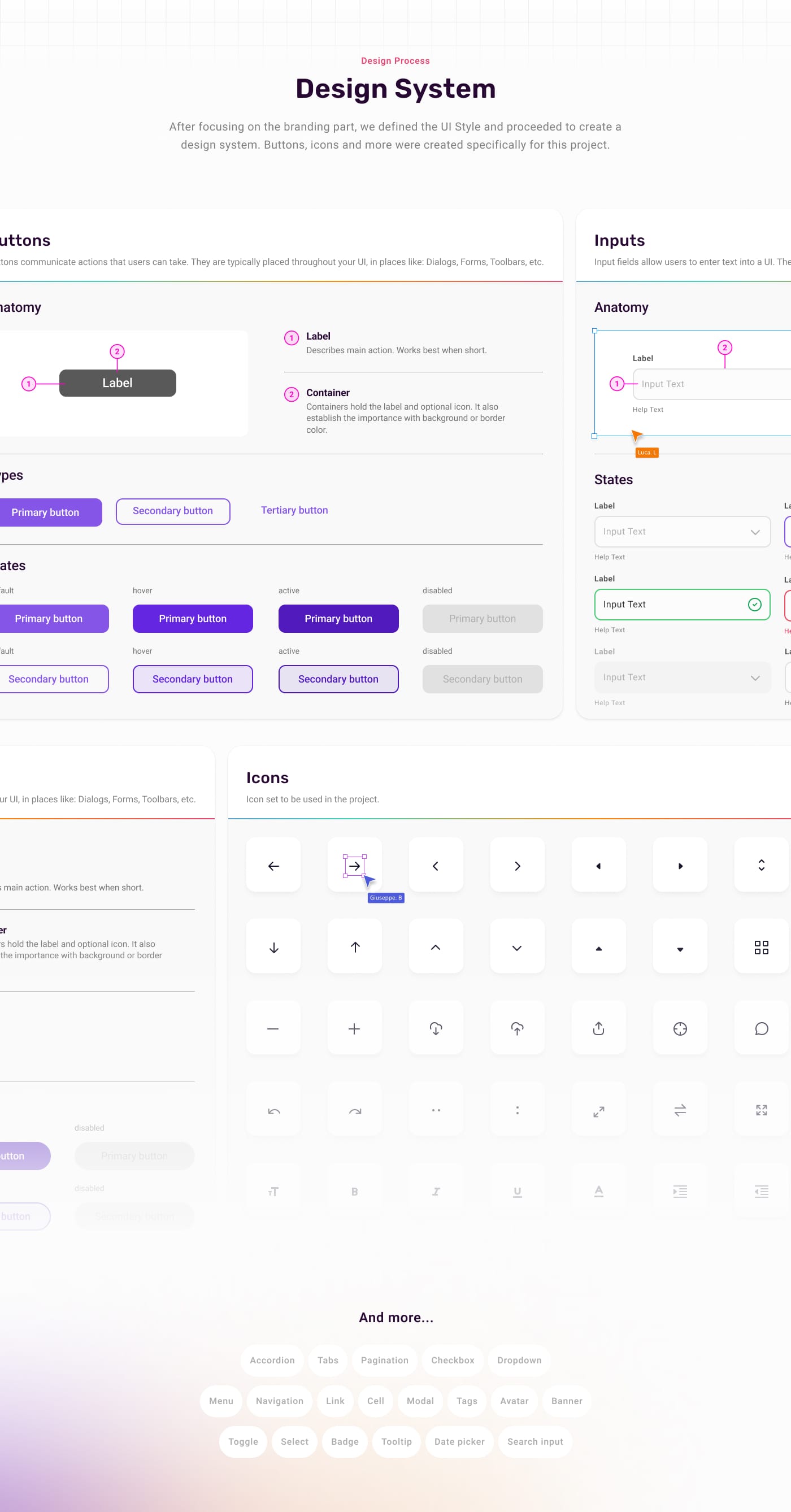The width and height of the screenshot is (791, 1512).
Task: Select the Checkbox tag
Action: 453,1360
